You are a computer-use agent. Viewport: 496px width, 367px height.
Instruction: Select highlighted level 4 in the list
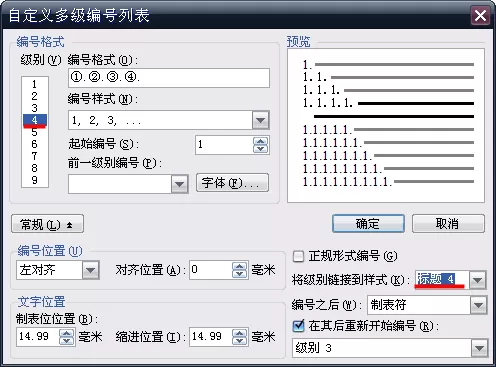coord(35,120)
